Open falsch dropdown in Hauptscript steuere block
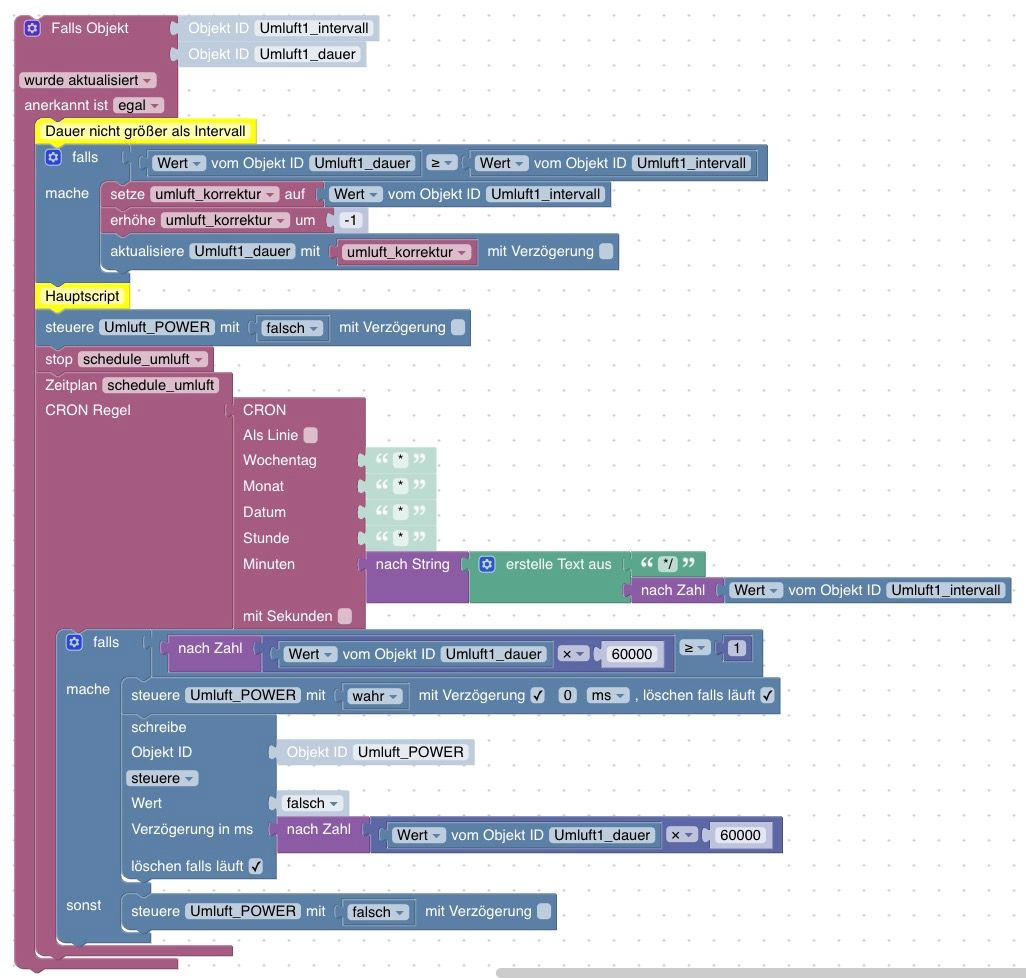The image size is (1026, 978). click(x=291, y=328)
